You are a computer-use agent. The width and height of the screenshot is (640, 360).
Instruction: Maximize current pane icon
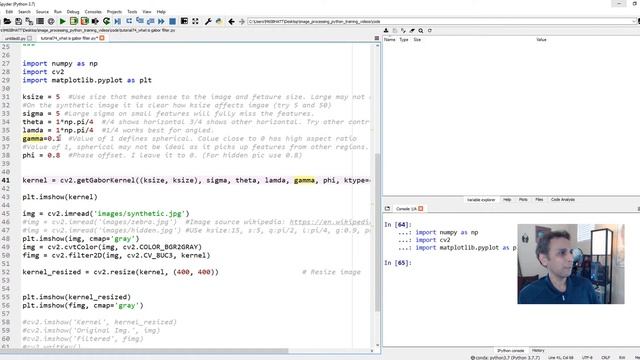(x=184, y=21)
